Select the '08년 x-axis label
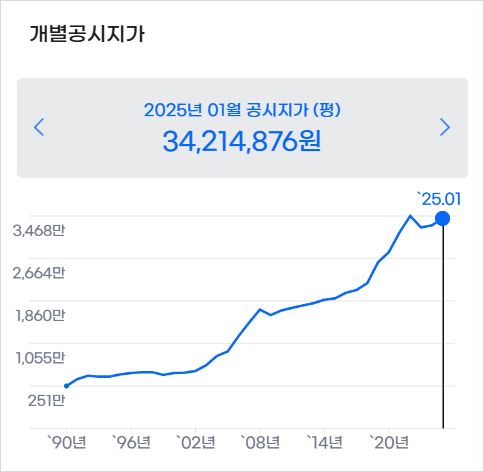The height and width of the screenshot is (472, 484). tap(260, 442)
